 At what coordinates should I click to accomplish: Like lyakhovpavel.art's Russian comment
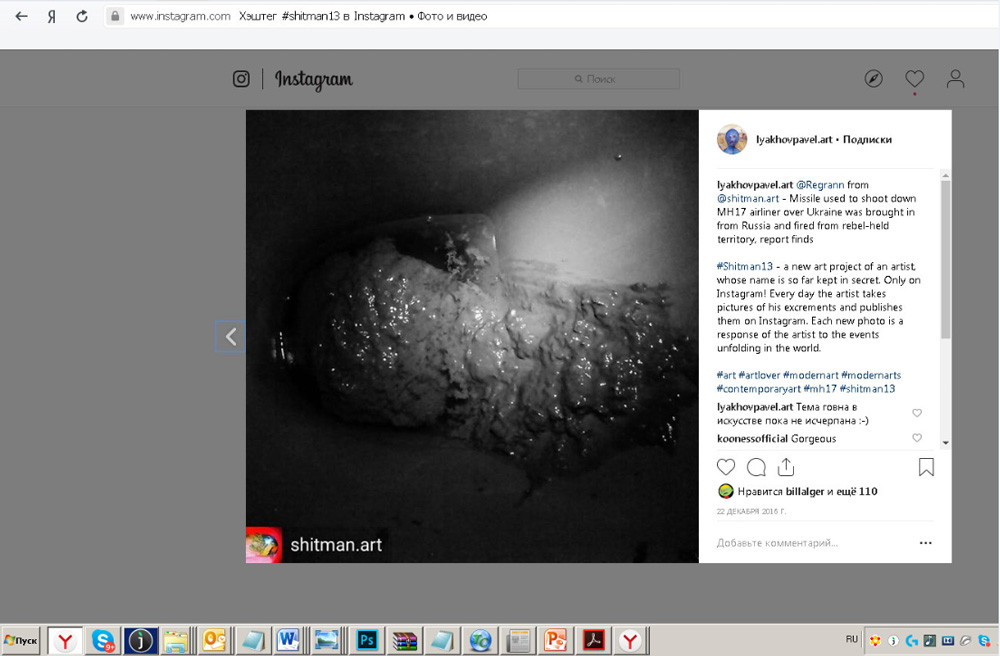(x=917, y=413)
